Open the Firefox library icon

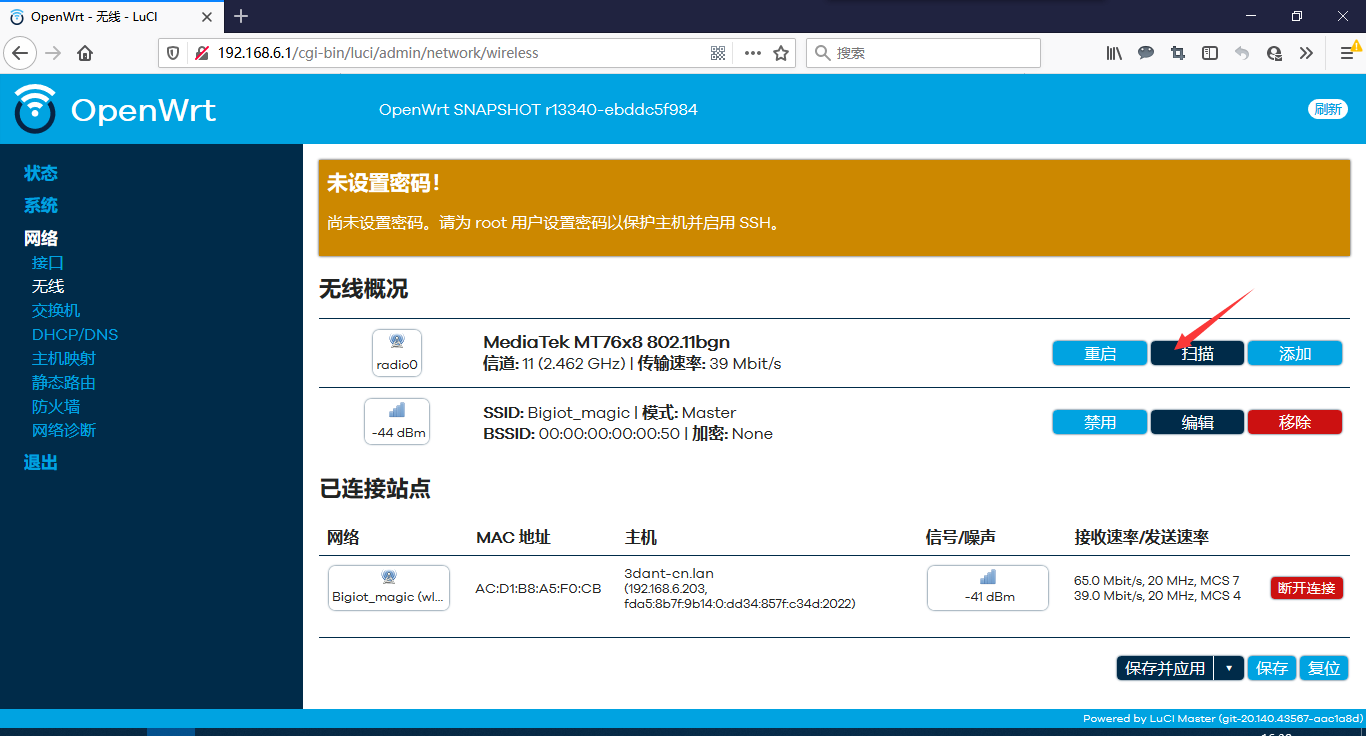point(1114,53)
